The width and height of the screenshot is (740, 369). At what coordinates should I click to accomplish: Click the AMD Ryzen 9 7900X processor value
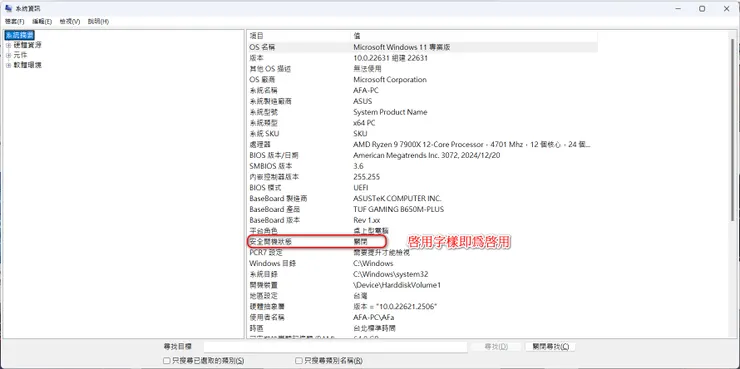[x=472, y=145]
